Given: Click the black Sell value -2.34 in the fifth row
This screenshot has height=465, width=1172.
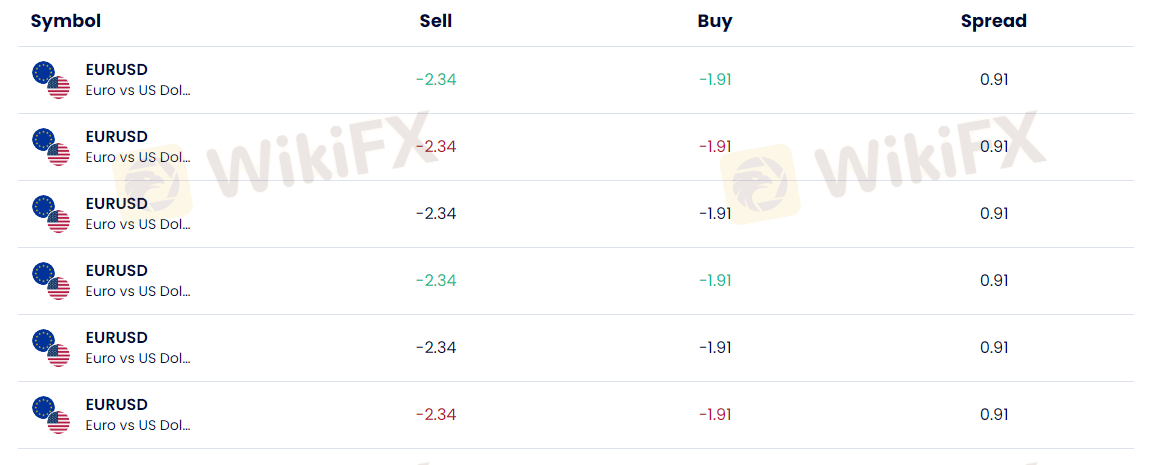Looking at the screenshot, I should tap(436, 348).
